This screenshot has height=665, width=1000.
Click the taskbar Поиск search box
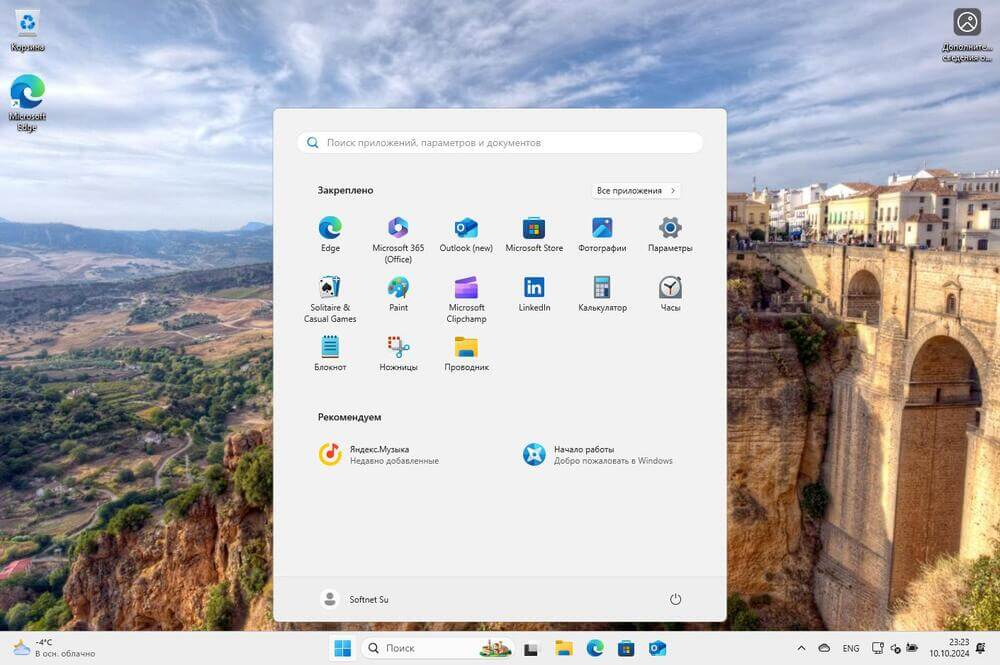pos(438,648)
